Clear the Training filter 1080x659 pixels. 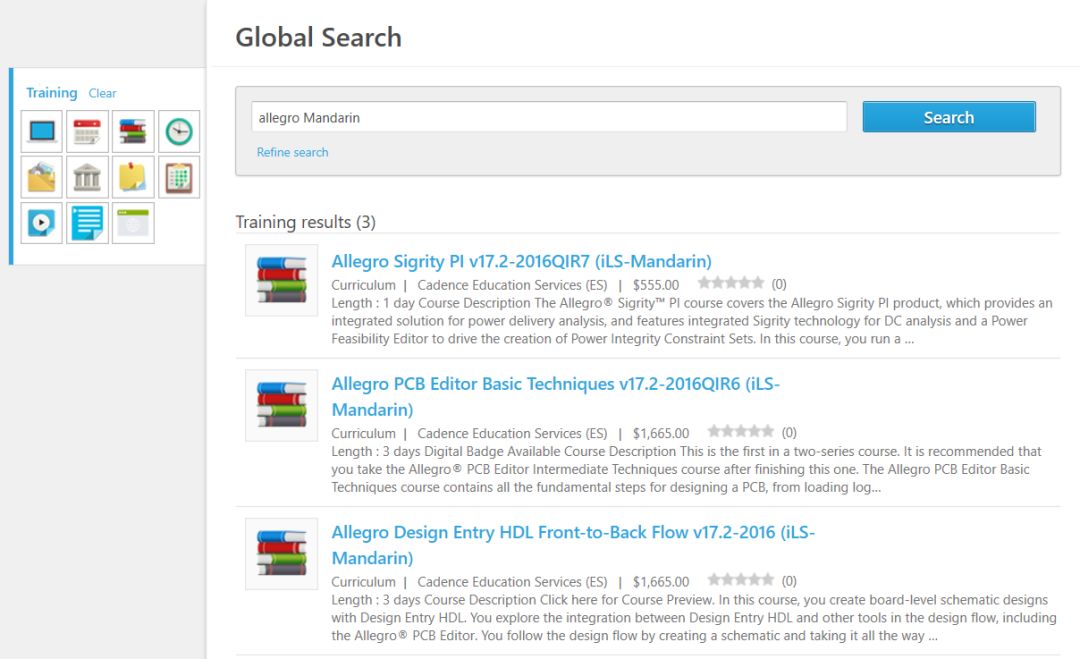103,93
